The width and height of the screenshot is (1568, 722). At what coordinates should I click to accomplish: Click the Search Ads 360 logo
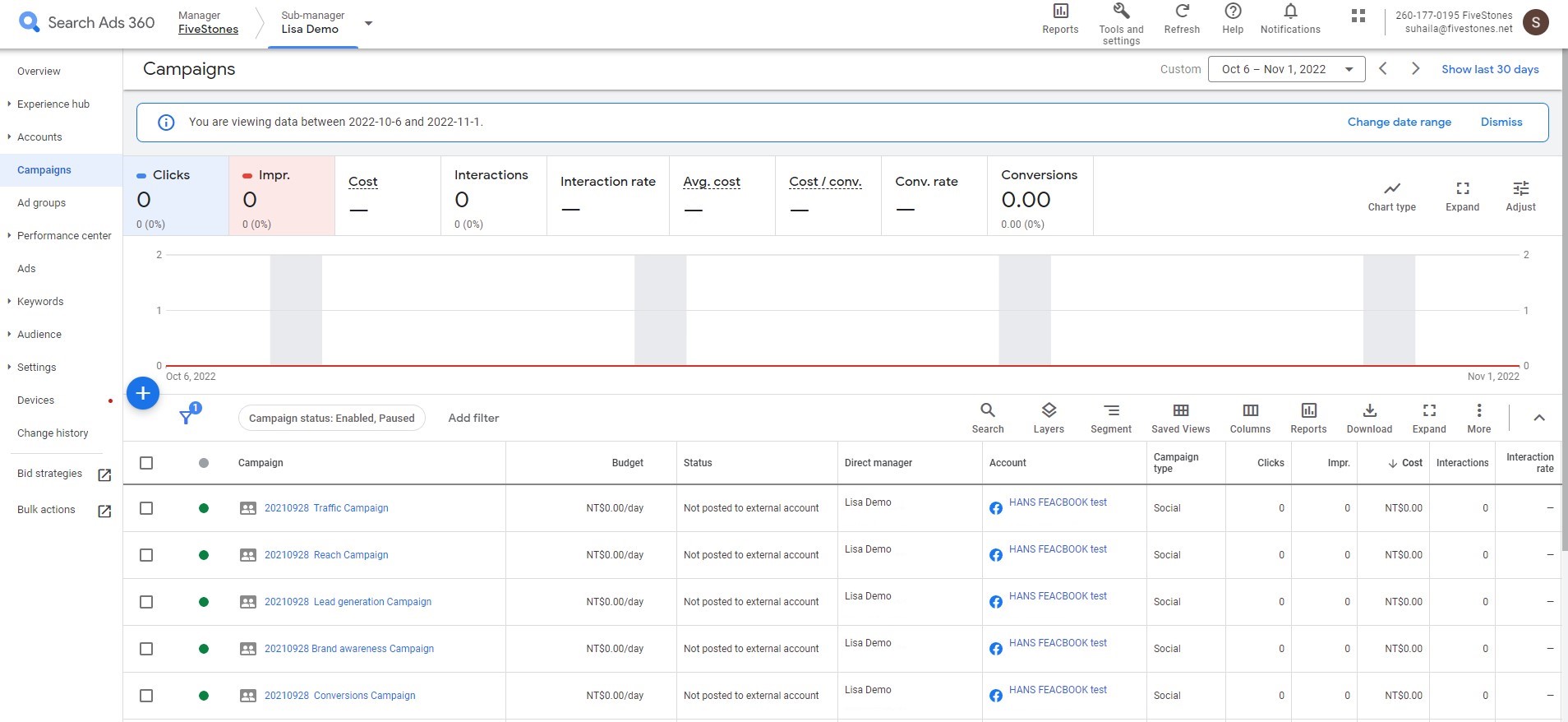point(86,22)
